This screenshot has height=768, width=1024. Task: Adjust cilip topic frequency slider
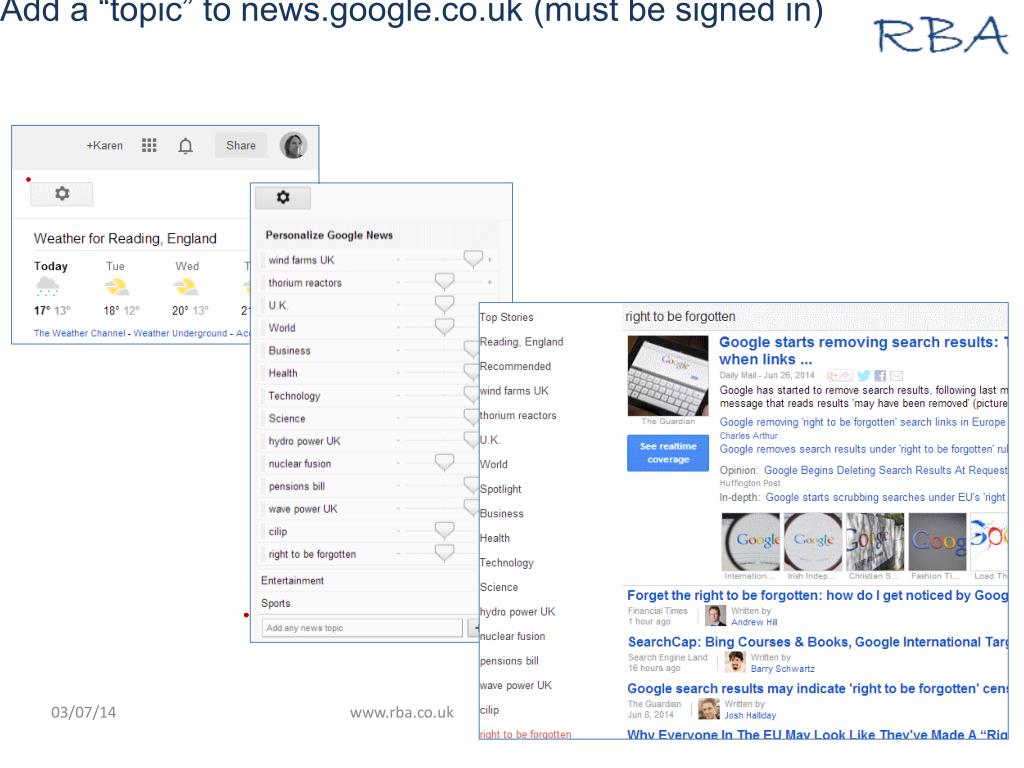coord(444,530)
